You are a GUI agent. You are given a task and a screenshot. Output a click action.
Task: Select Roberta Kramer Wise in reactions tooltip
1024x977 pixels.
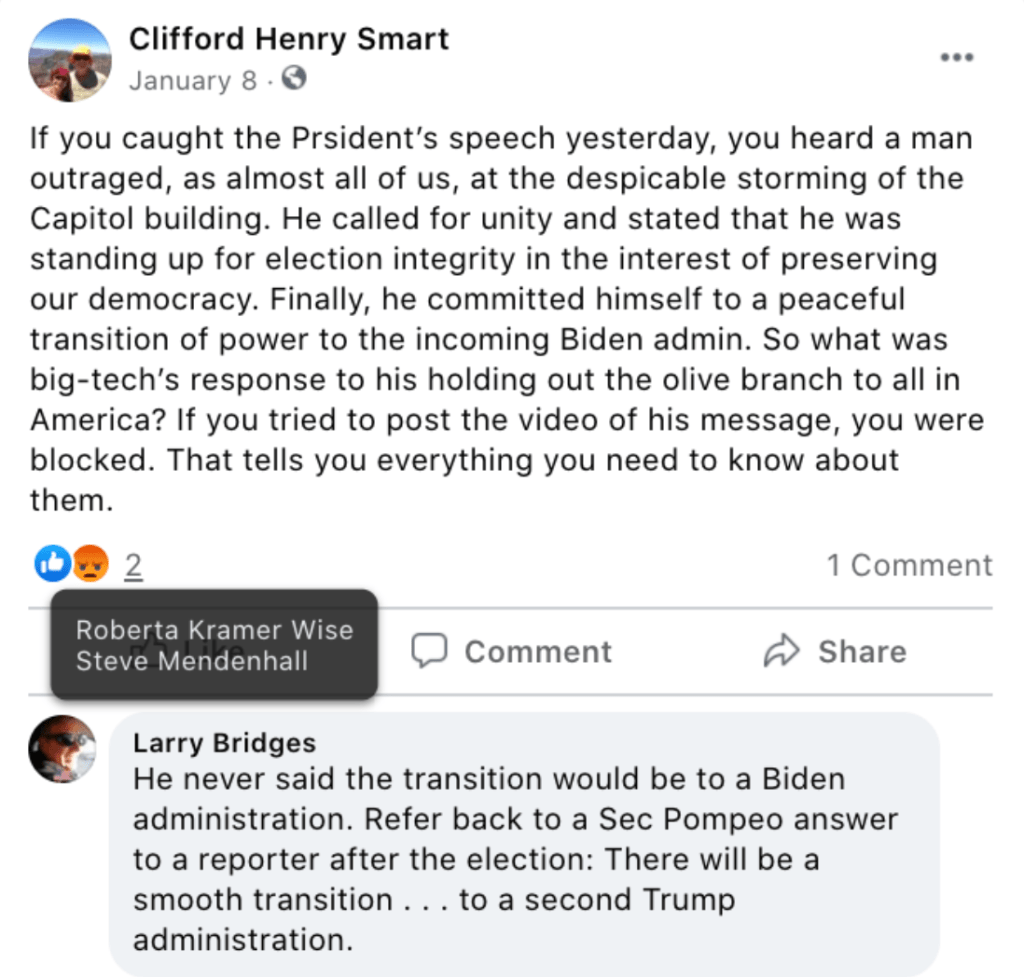coord(214,630)
